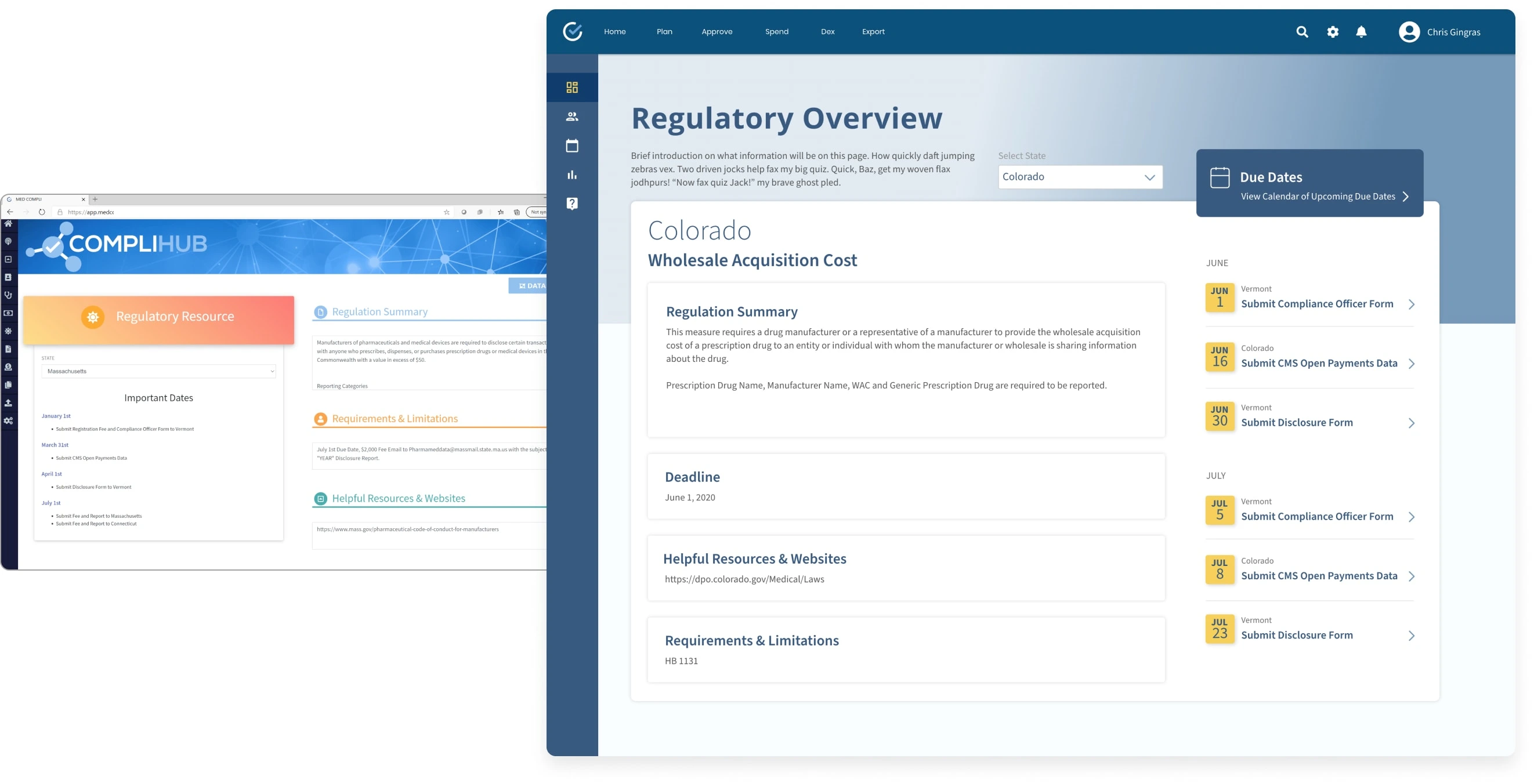Open the Reports bar chart icon
The height and width of the screenshot is (784, 1534).
coord(572,175)
